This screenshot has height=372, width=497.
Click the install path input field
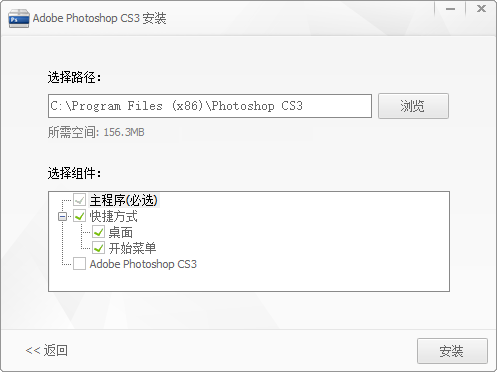(x=210, y=106)
